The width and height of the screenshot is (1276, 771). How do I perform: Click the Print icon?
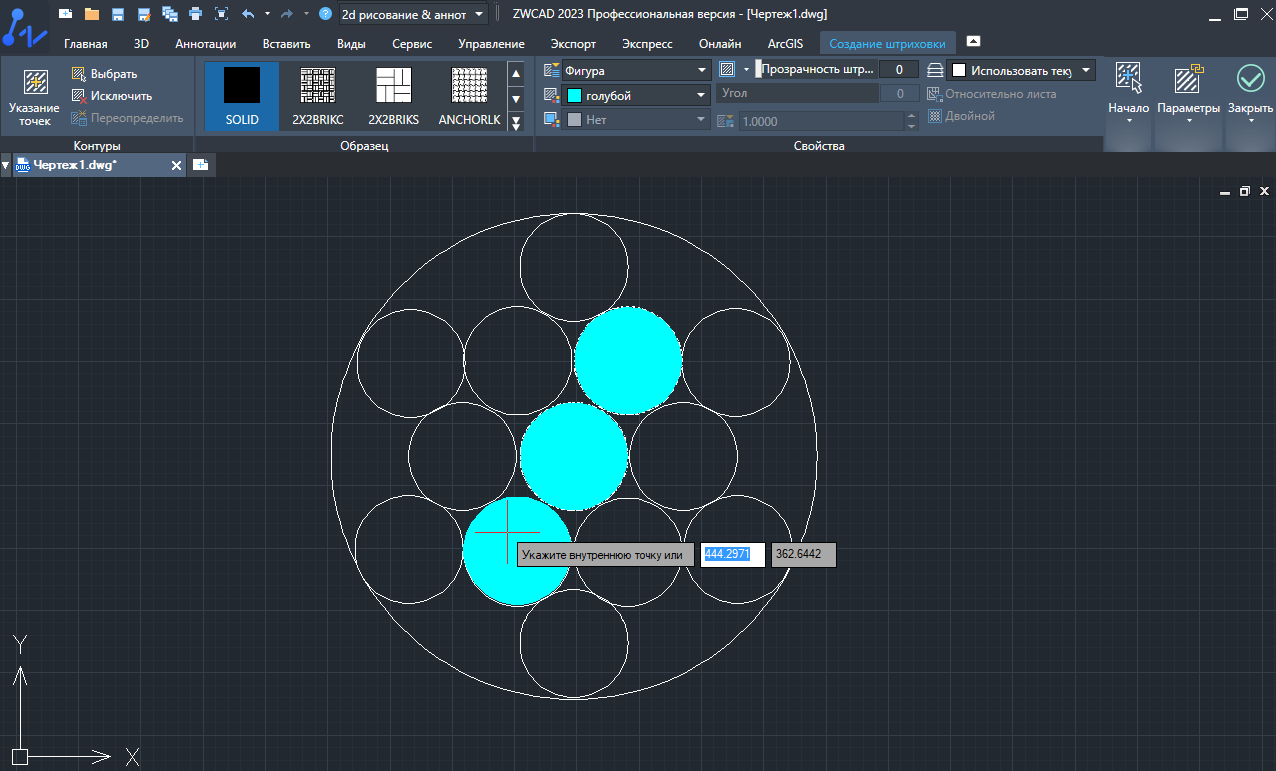[x=195, y=14]
